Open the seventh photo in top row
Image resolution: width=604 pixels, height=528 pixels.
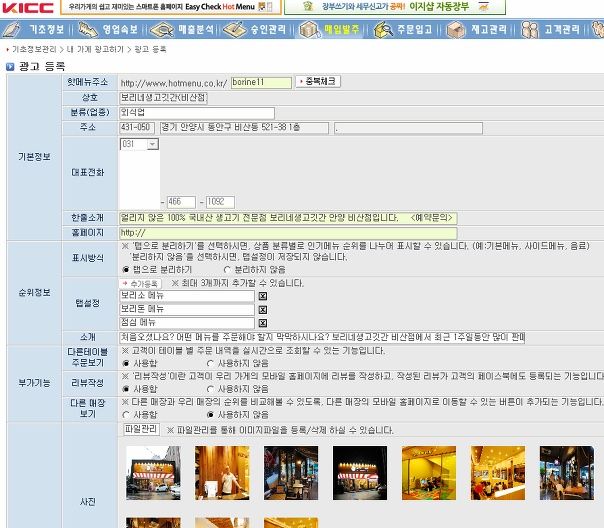click(x=567, y=473)
